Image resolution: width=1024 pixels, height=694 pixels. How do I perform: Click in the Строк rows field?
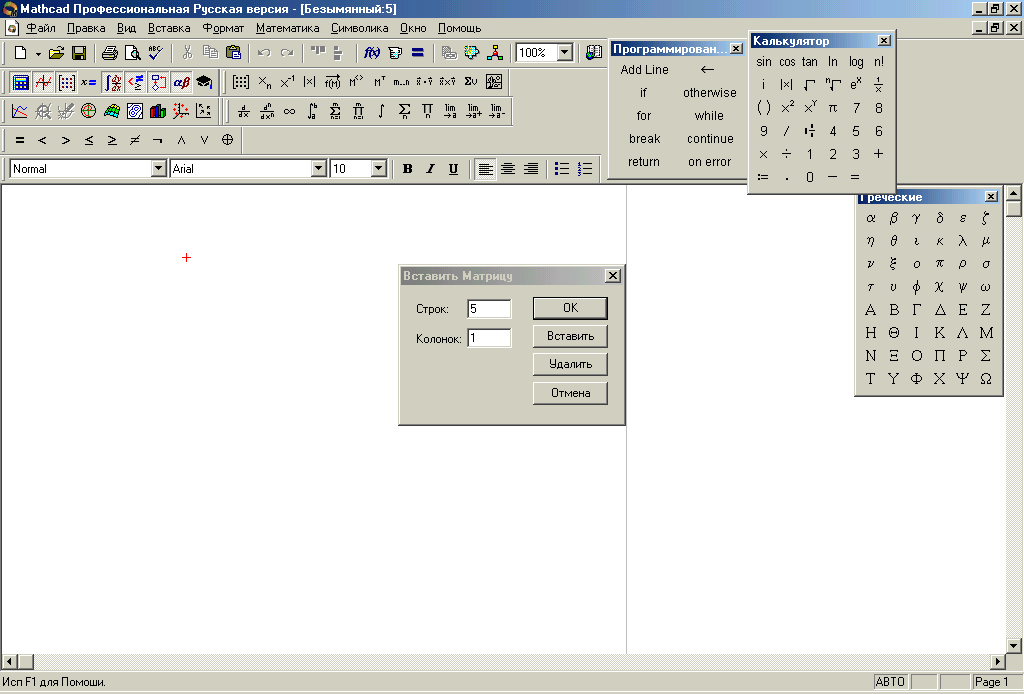click(x=489, y=309)
